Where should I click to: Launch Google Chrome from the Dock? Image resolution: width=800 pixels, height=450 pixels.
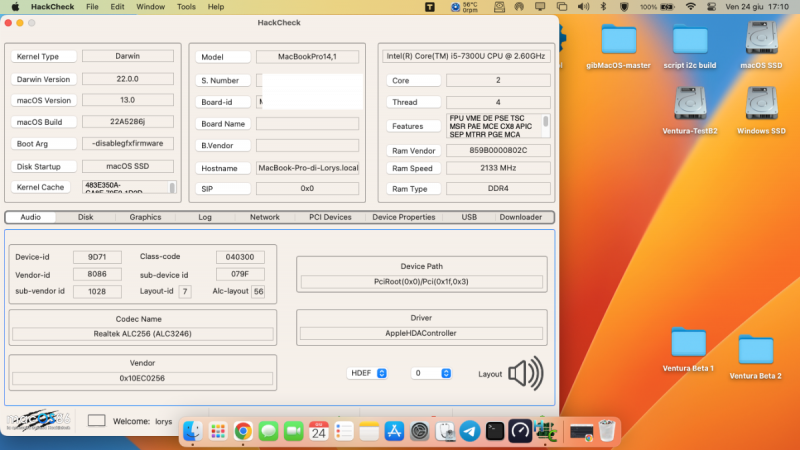(243, 432)
